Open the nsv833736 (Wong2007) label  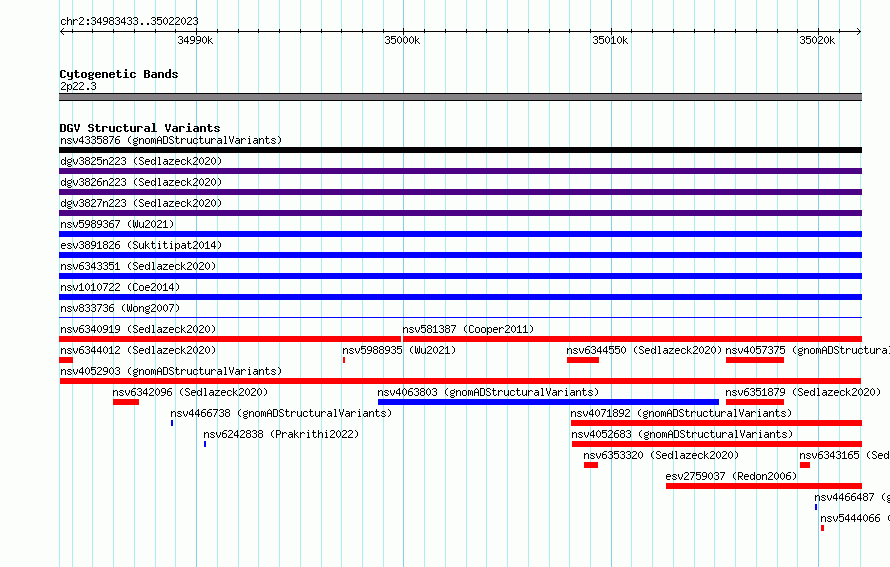coord(120,308)
